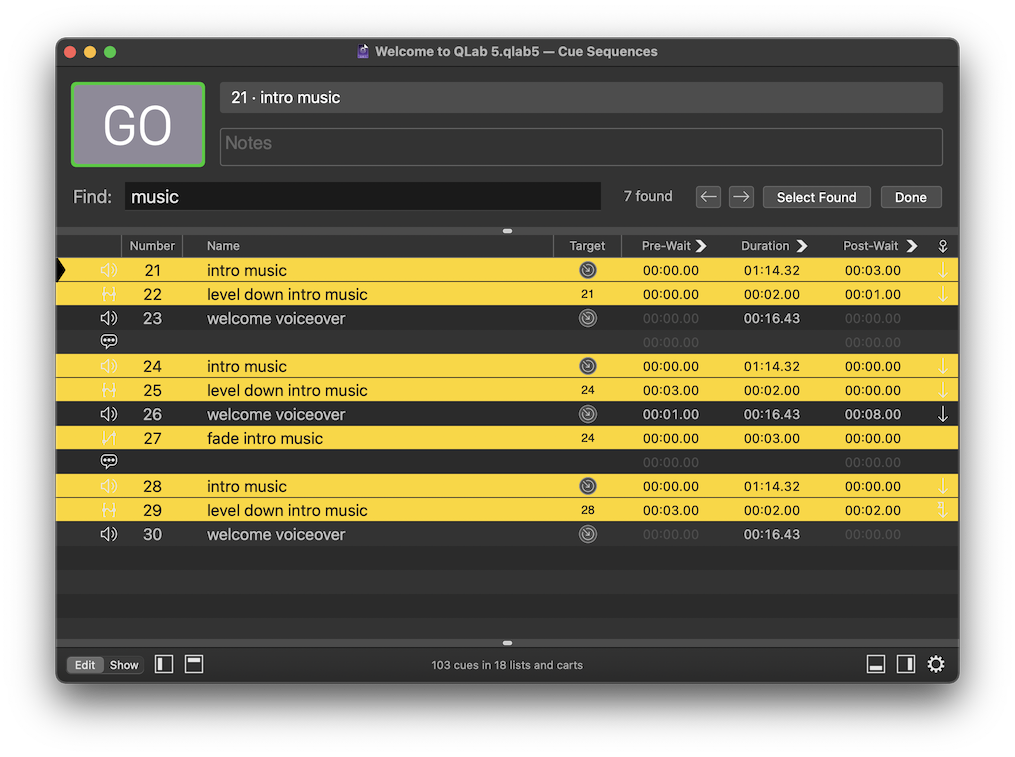Switch to Edit mode

(x=85, y=665)
